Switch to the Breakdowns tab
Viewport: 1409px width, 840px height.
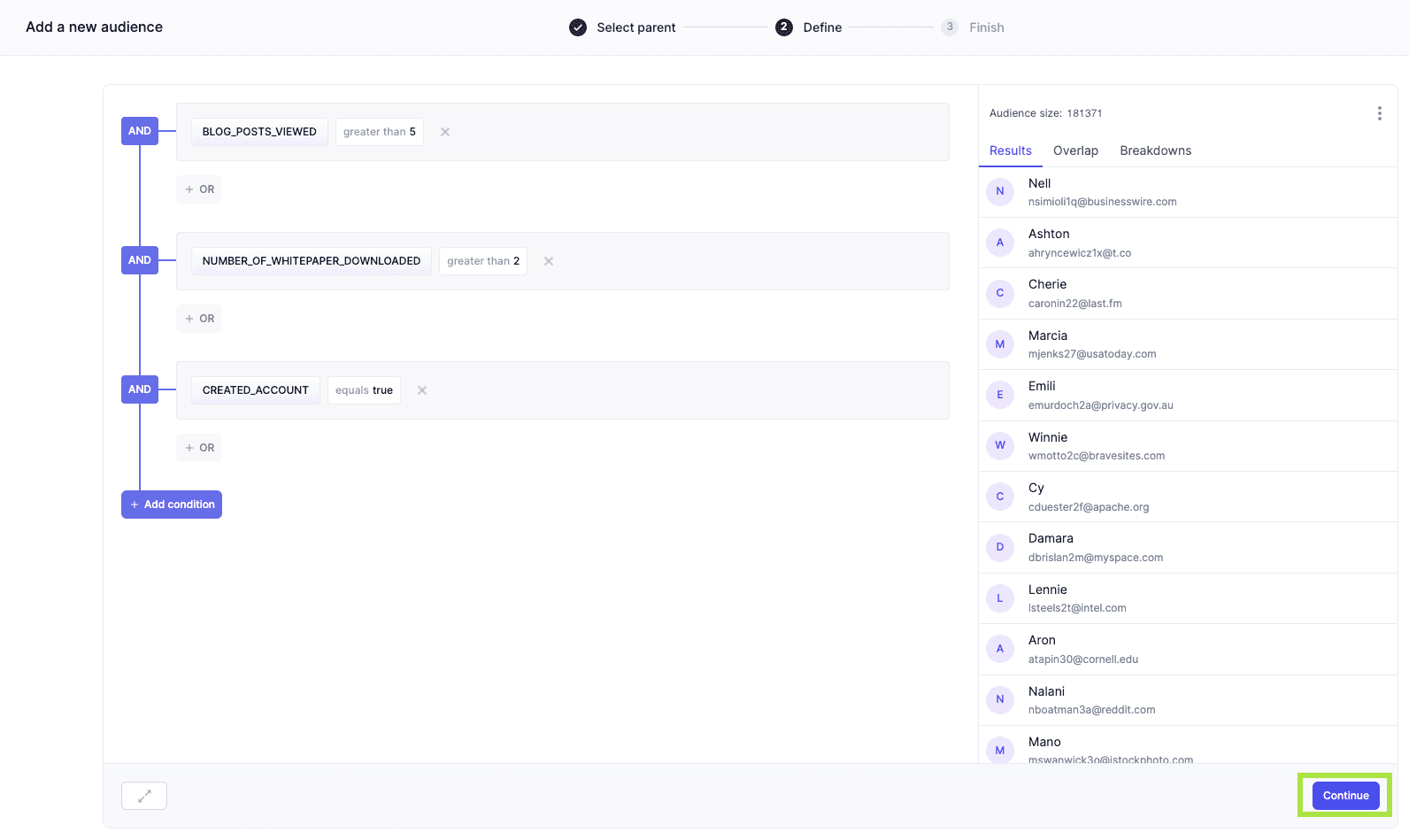[x=1155, y=150]
